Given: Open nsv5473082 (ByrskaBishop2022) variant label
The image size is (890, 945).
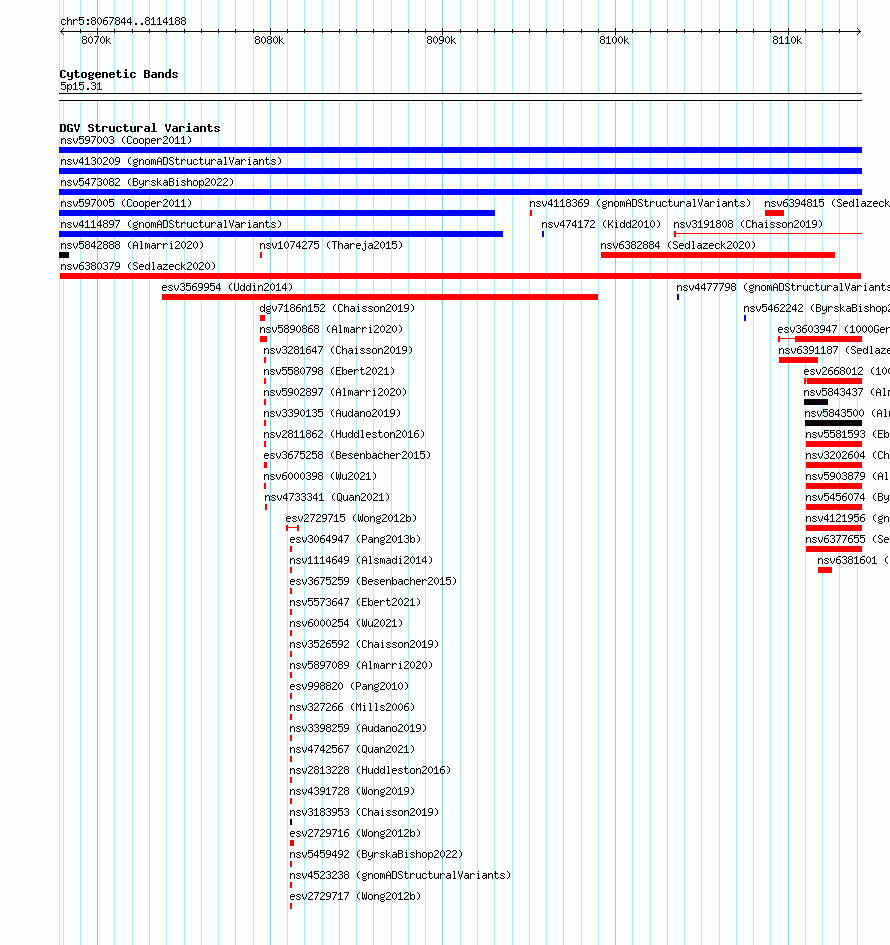Looking at the screenshot, I should point(147,183).
